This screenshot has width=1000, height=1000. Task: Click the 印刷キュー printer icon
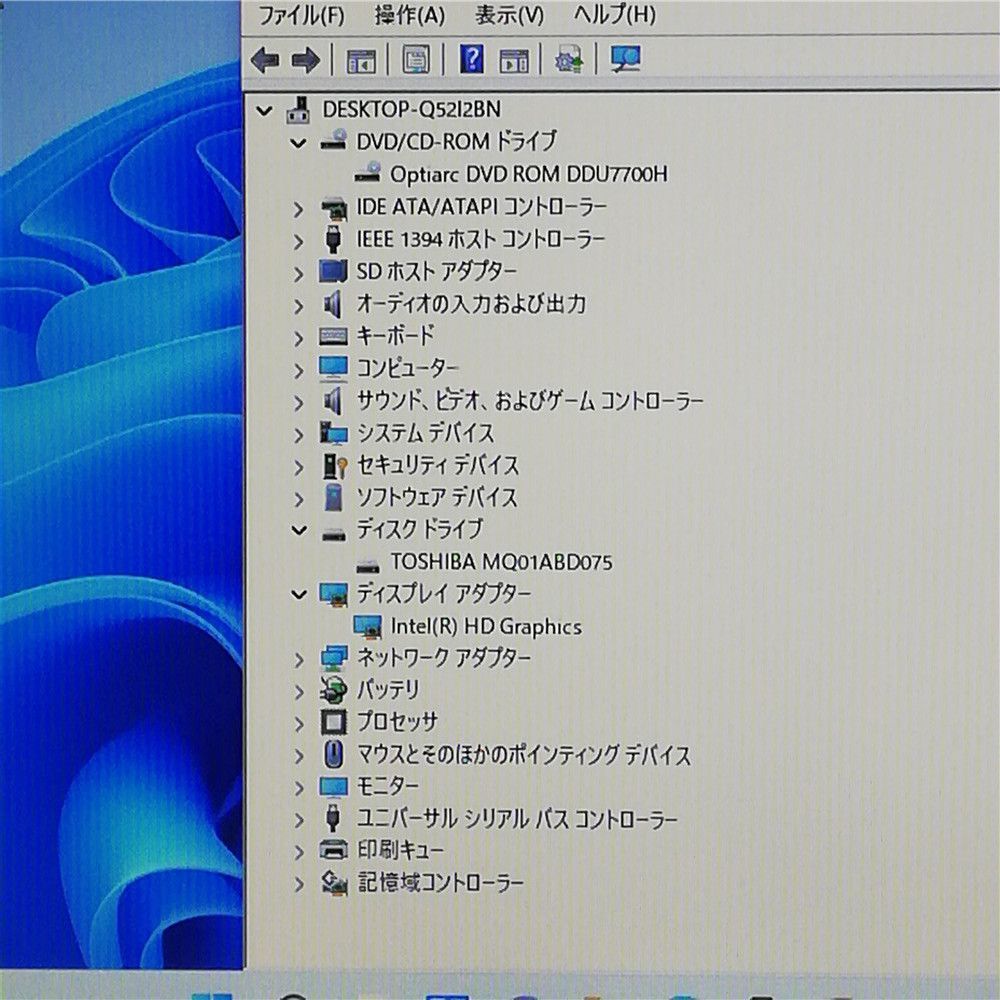[x=333, y=850]
